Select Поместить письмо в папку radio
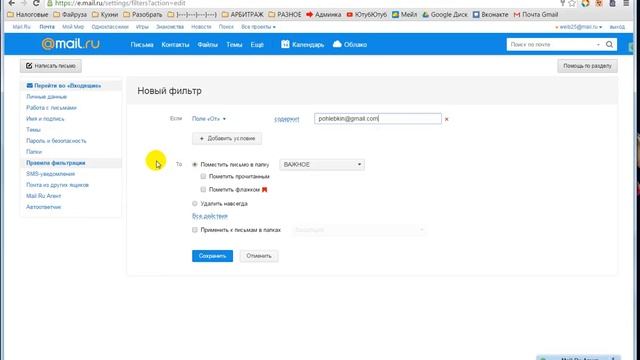Image resolution: width=640 pixels, height=360 pixels. [x=195, y=164]
